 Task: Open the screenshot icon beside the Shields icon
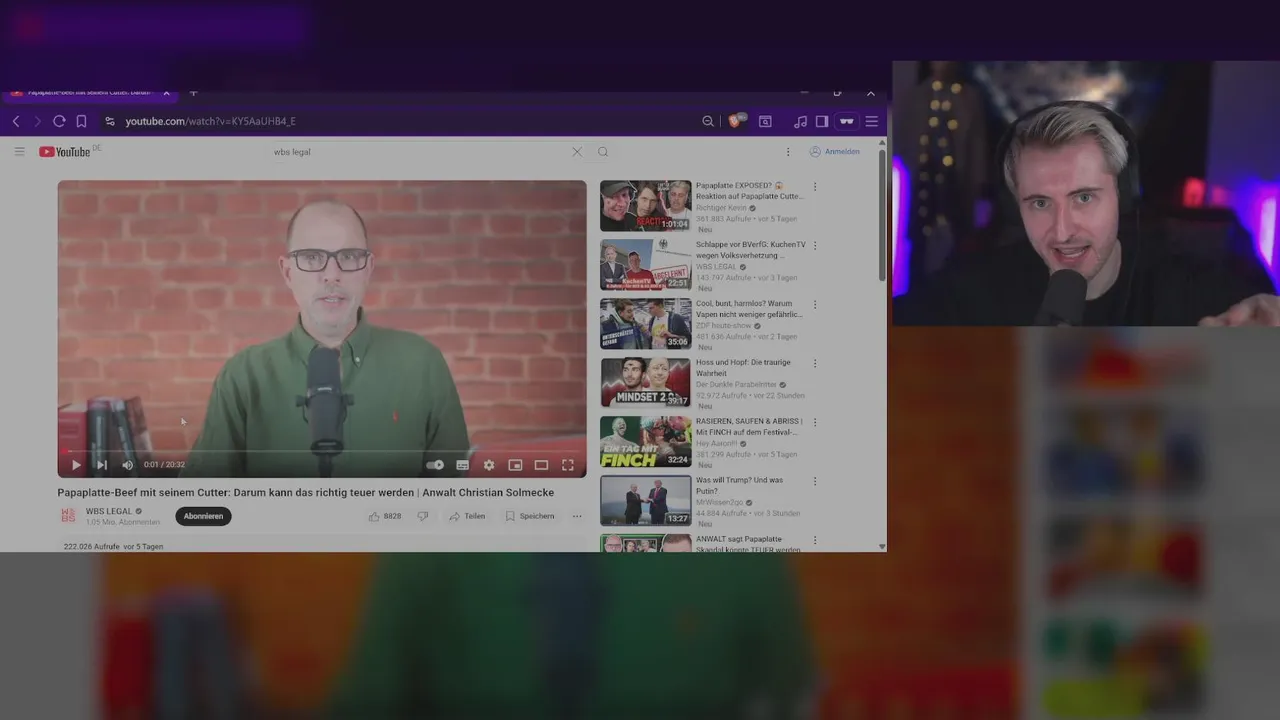[765, 121]
